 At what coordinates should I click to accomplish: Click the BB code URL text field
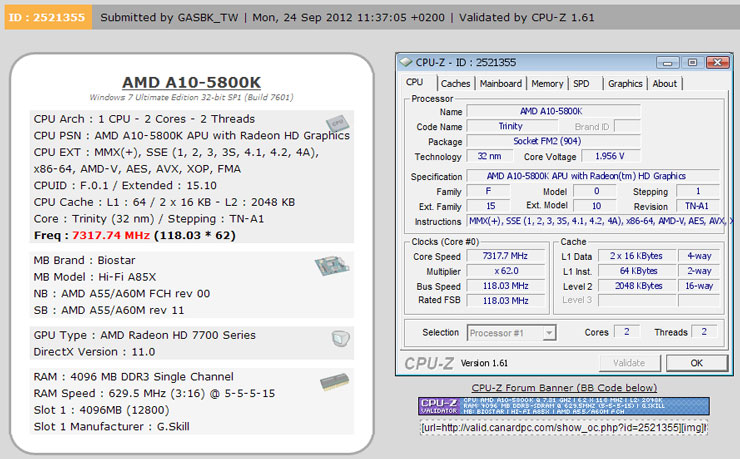563,427
